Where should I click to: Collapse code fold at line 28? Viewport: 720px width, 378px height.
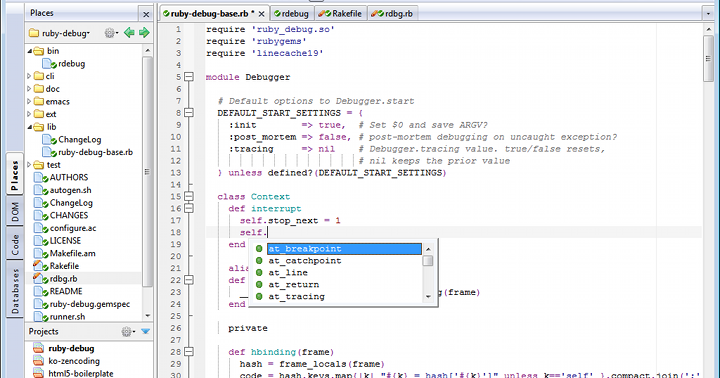pos(189,352)
